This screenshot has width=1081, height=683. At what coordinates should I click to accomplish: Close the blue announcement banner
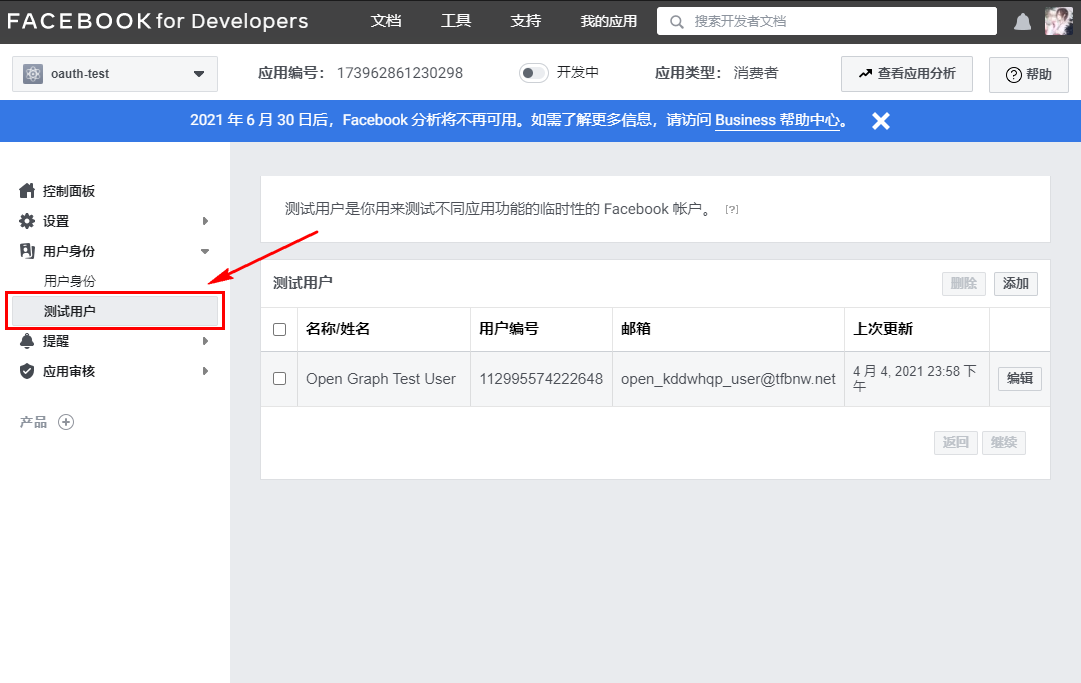(880, 121)
